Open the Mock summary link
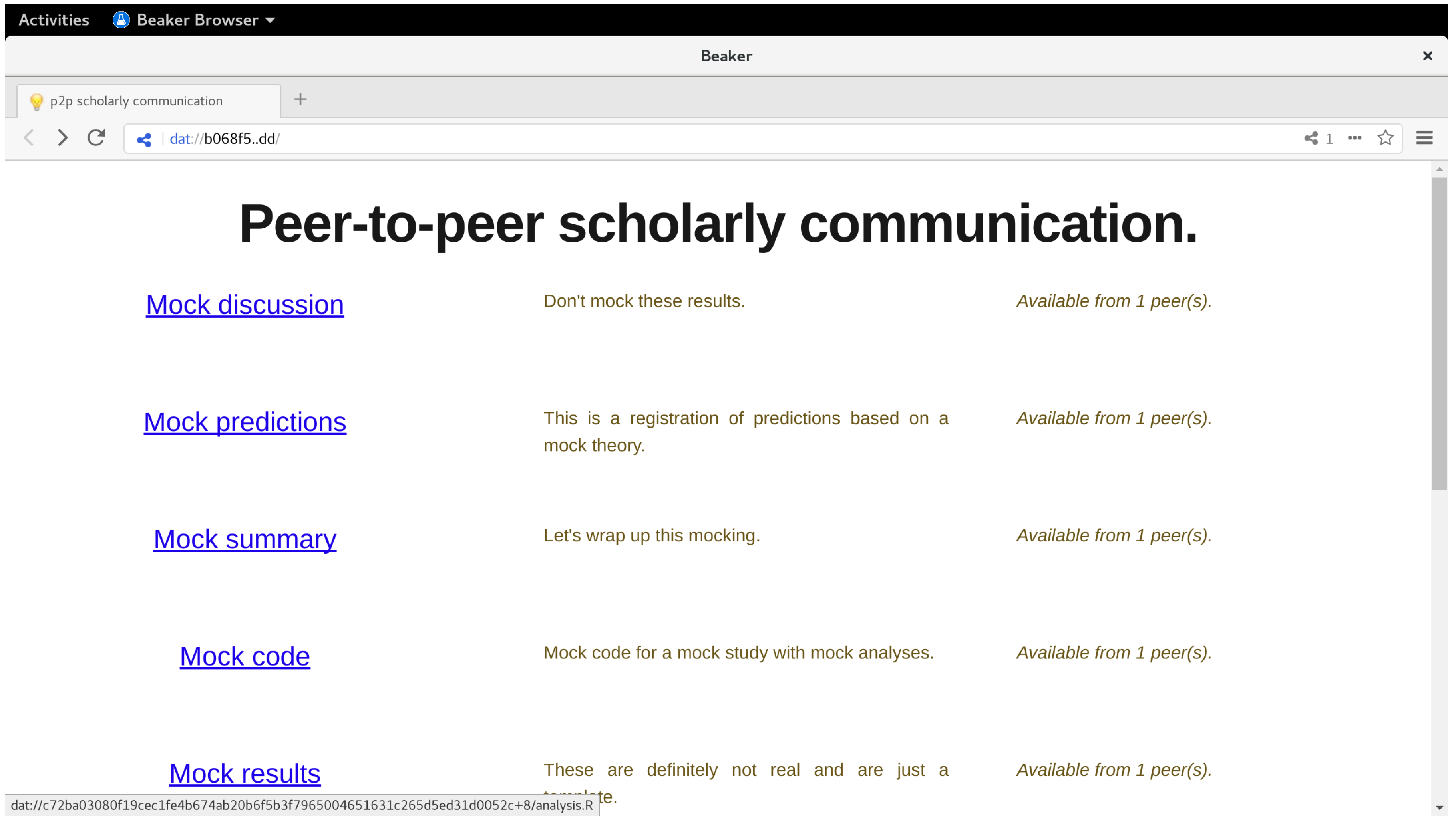This screenshot has height=825, width=1456. point(245,539)
